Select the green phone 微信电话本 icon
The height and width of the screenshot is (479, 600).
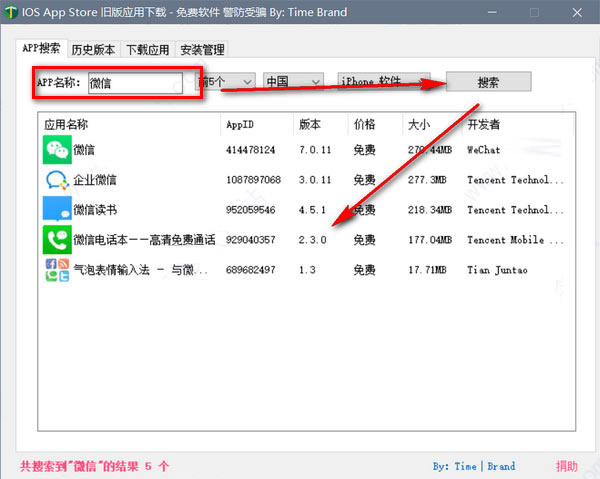(57, 240)
